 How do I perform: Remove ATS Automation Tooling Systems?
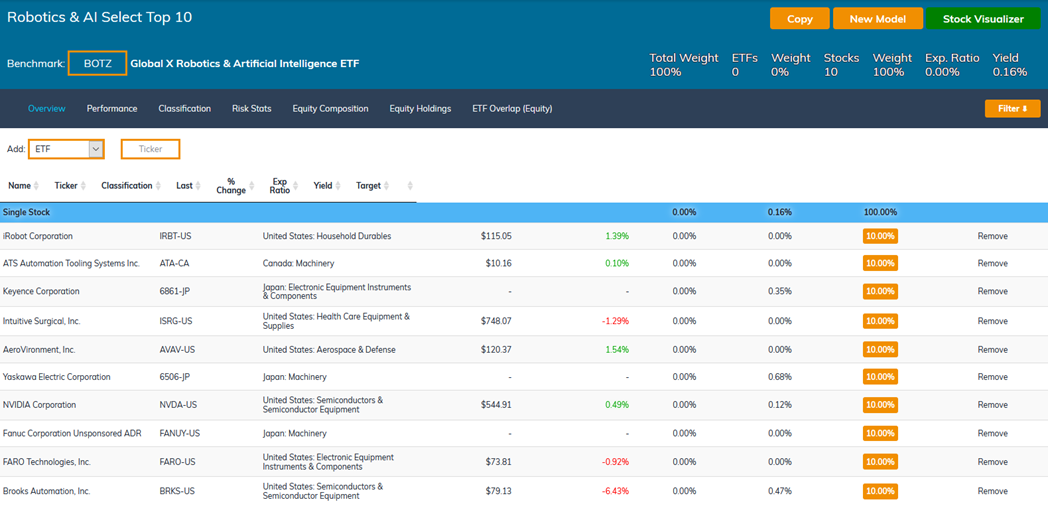(993, 263)
